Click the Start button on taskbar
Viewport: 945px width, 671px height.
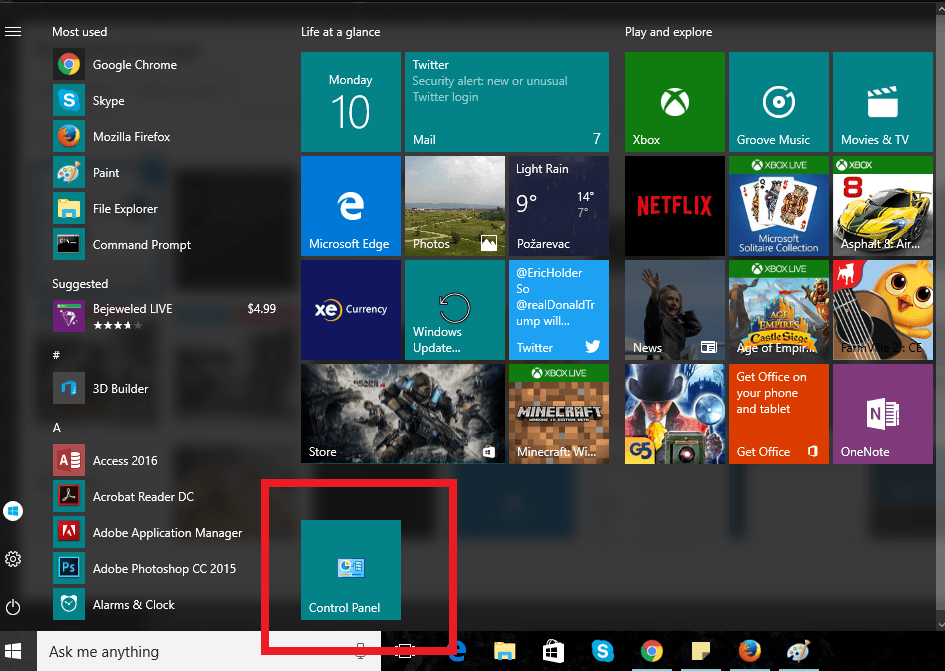tap(13, 651)
